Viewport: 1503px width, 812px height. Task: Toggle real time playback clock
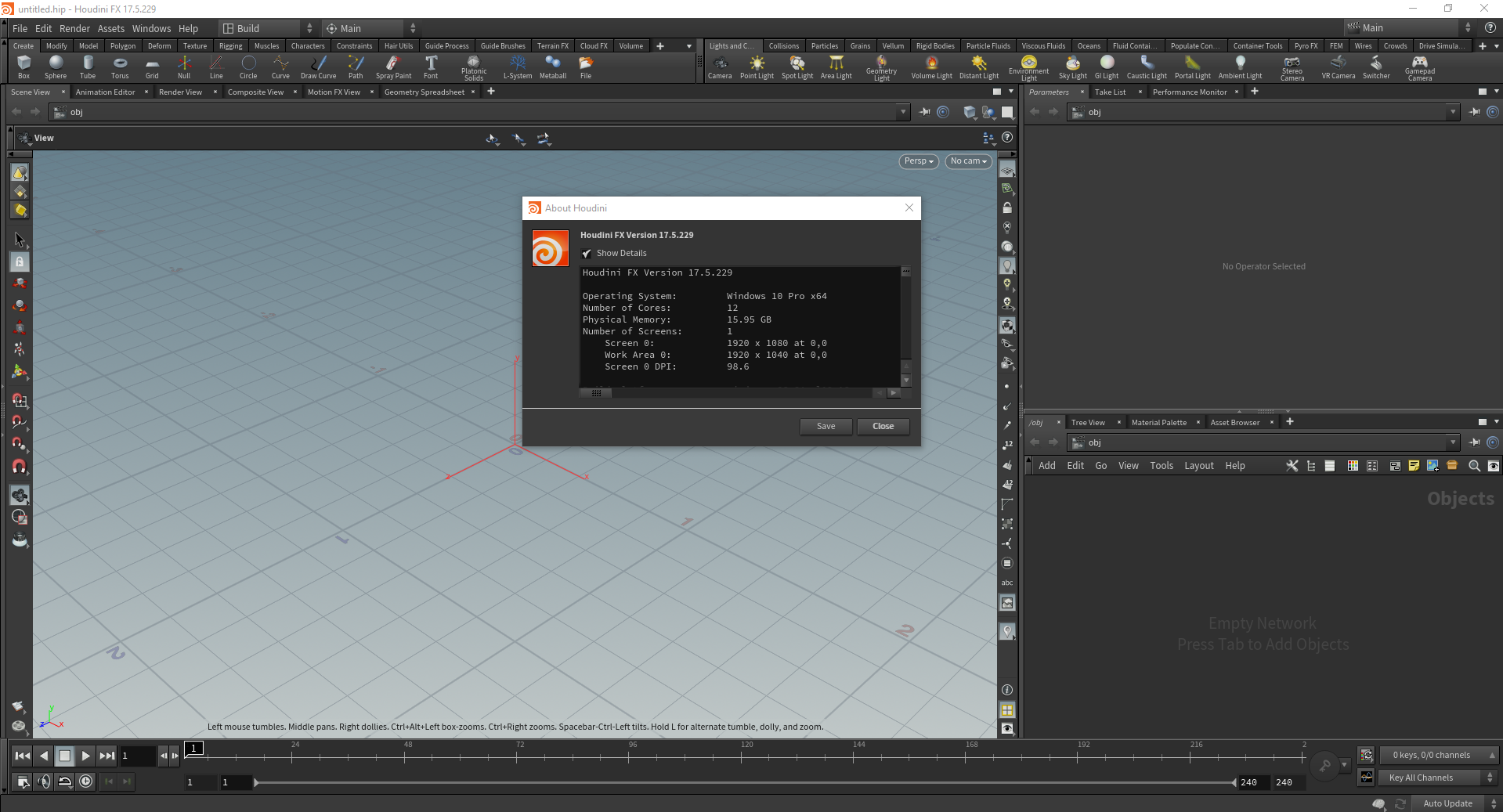[x=86, y=781]
